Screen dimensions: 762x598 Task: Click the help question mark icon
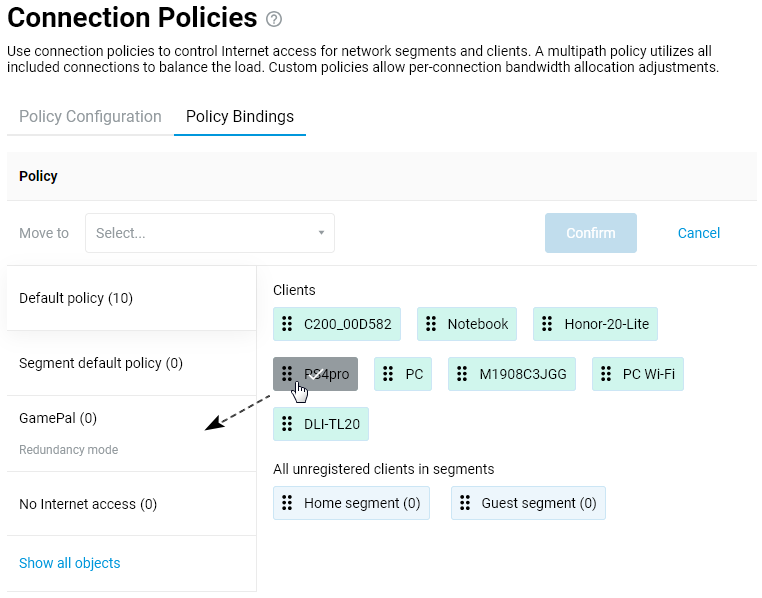coord(274,19)
